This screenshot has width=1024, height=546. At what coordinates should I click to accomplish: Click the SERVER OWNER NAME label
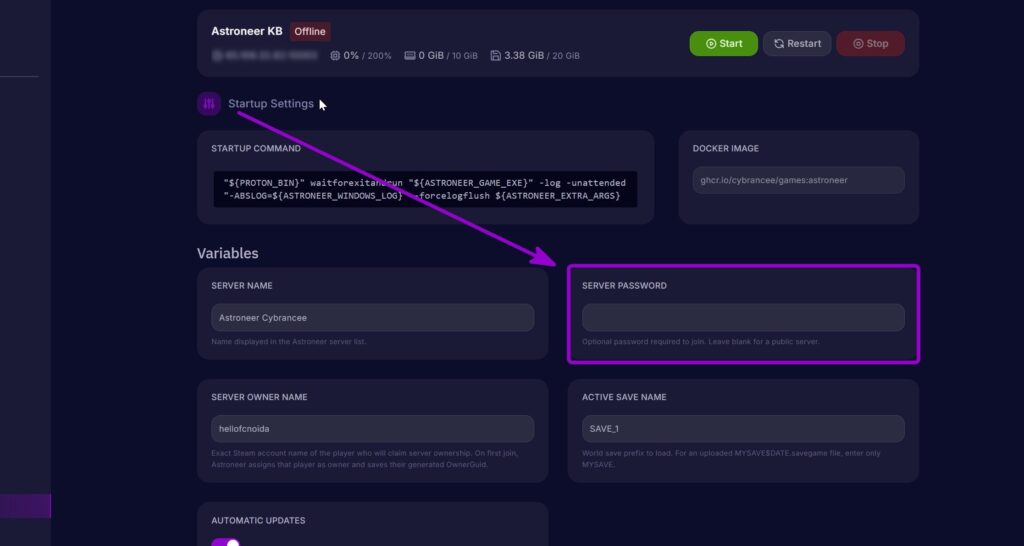259,397
